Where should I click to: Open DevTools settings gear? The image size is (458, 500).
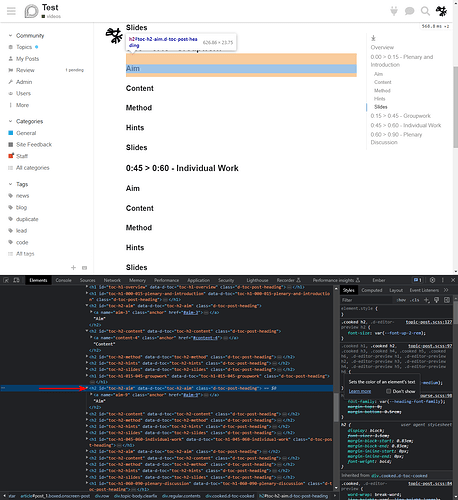[x=432, y=280]
